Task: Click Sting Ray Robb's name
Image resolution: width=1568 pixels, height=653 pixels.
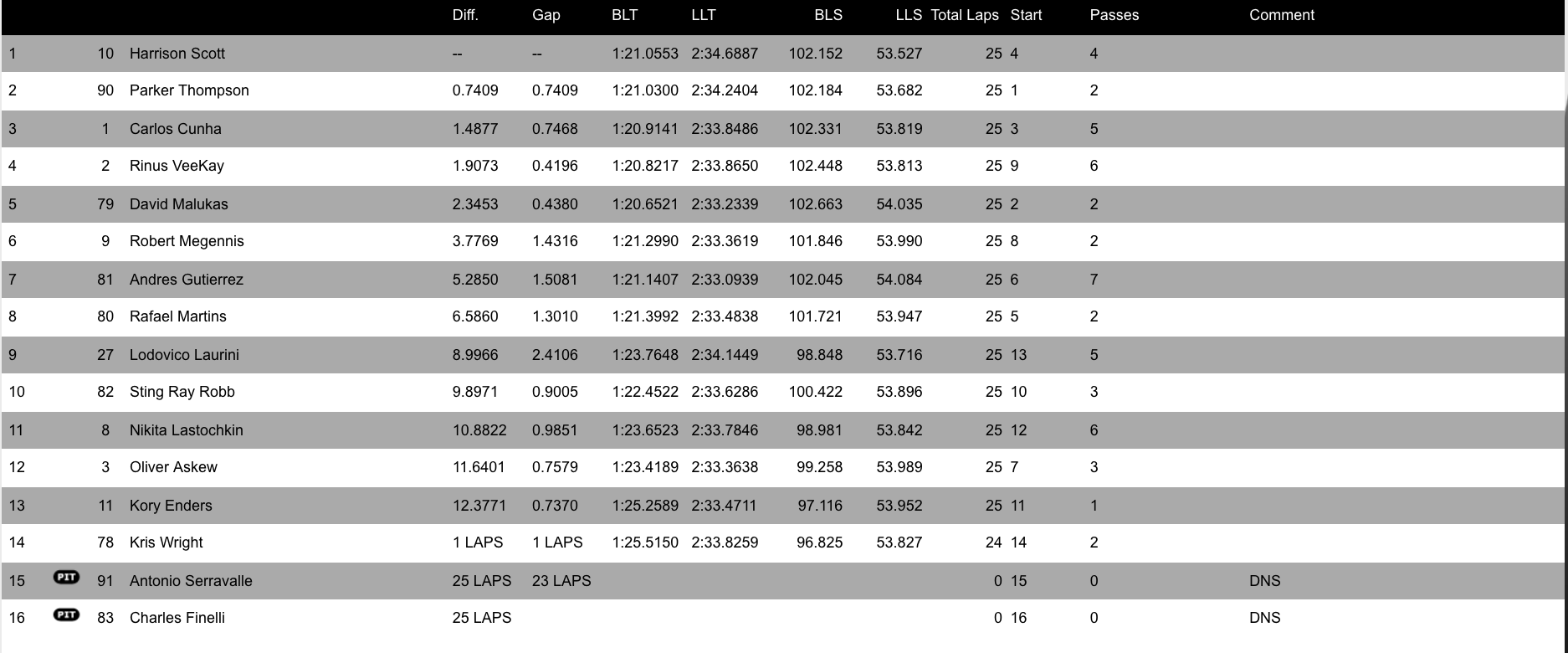Action: click(x=182, y=392)
